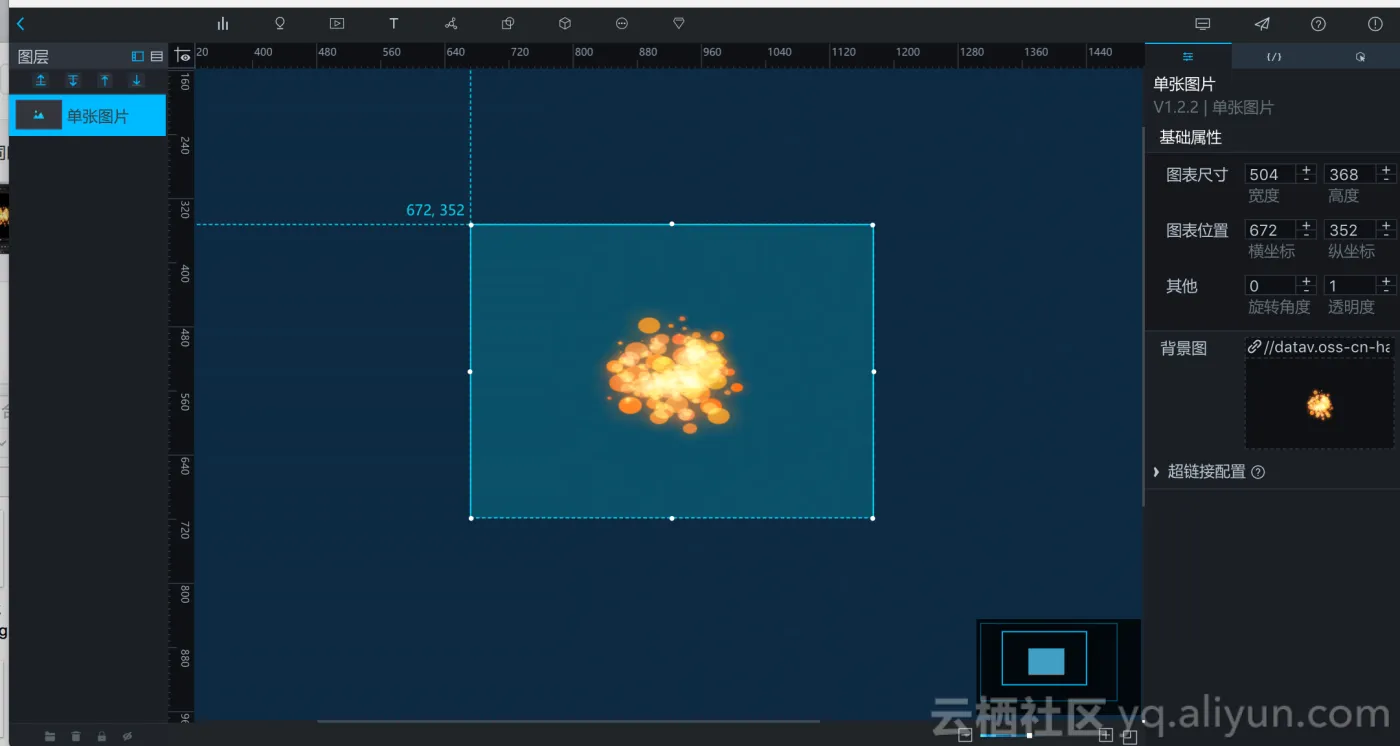Select the 单张图片 layer
The image size is (1400, 746).
click(x=87, y=116)
